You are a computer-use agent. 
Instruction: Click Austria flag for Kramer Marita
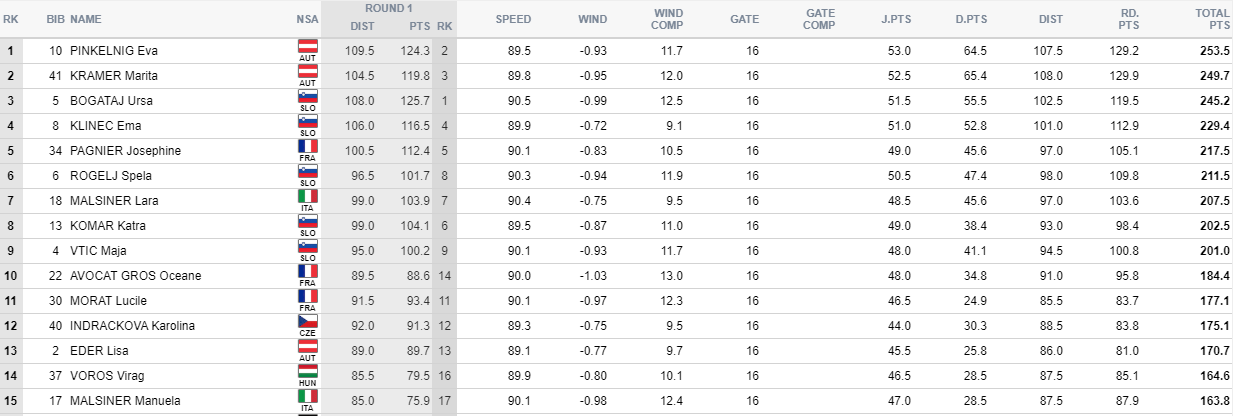tap(308, 72)
